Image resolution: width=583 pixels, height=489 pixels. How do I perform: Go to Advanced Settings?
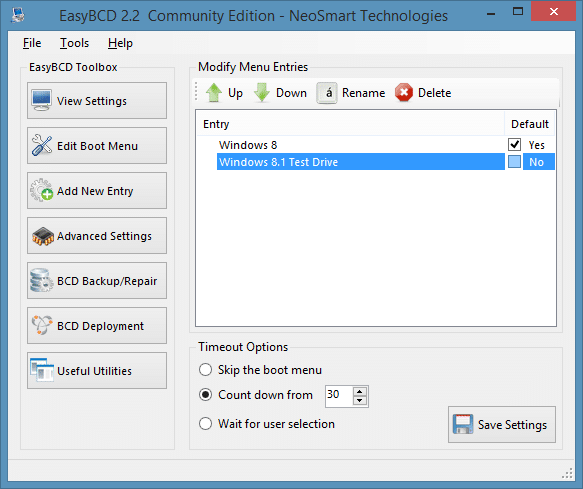(x=97, y=236)
